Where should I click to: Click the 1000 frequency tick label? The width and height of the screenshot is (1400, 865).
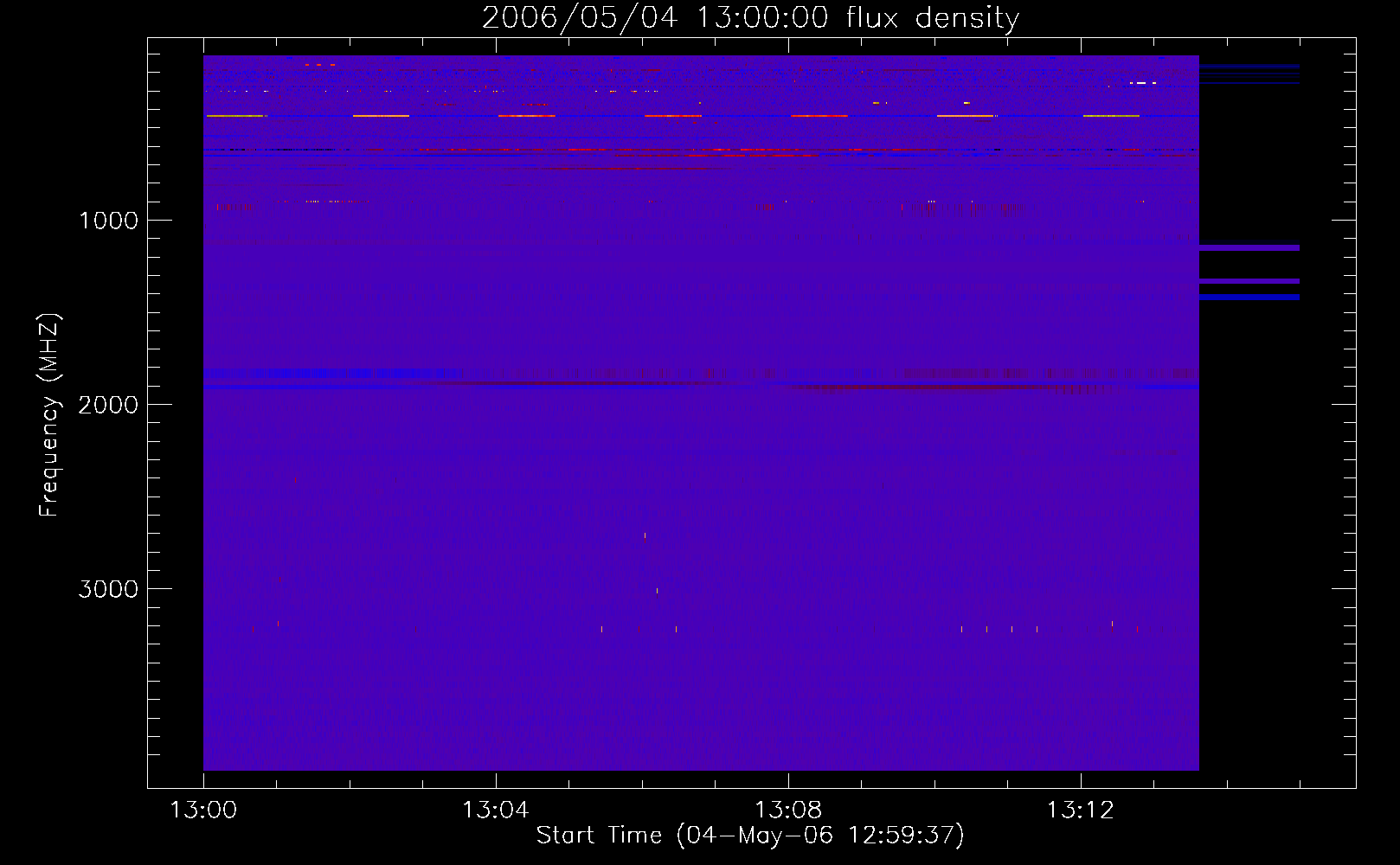point(109,221)
